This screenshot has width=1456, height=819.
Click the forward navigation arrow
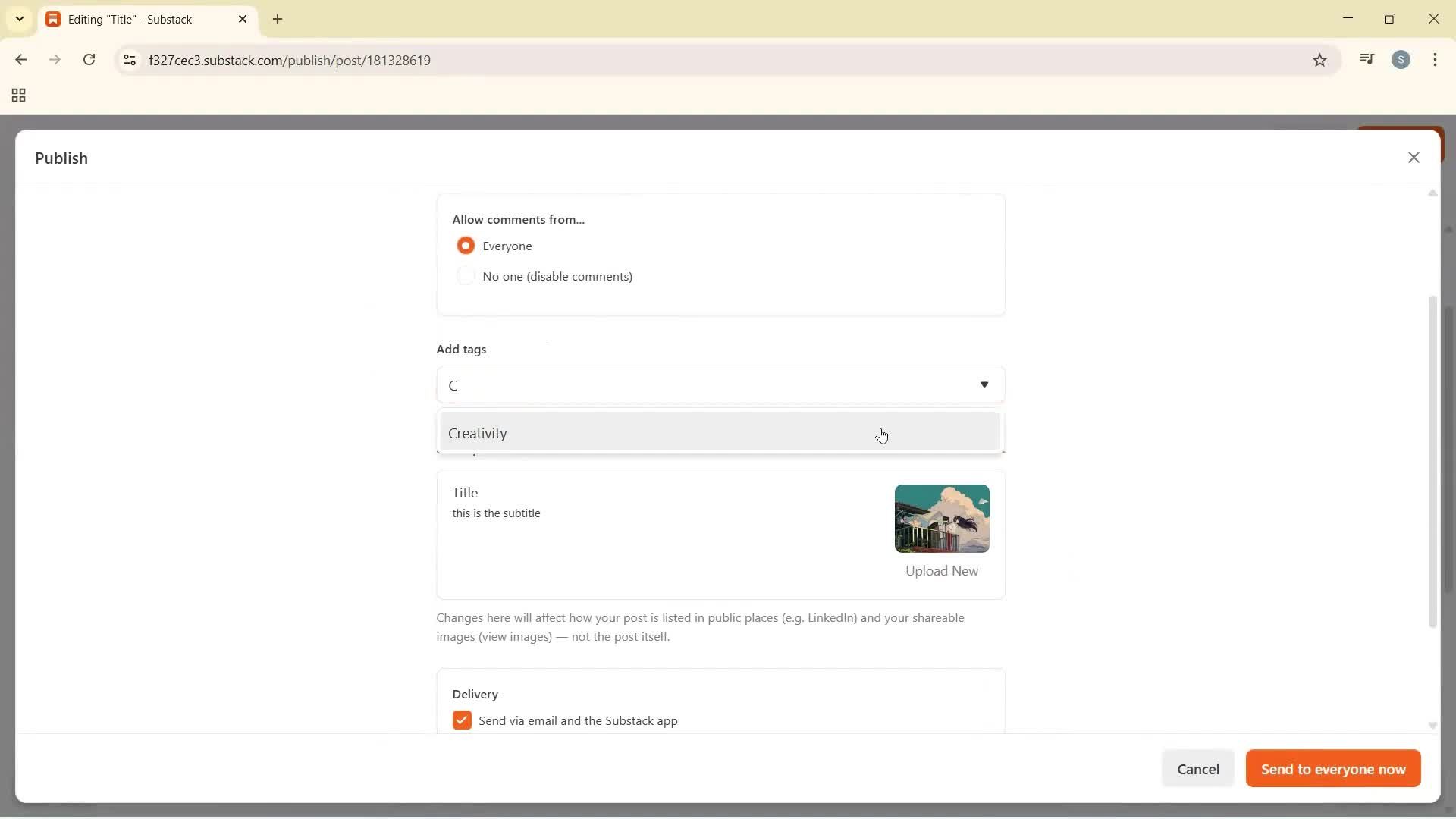pyautogui.click(x=55, y=60)
